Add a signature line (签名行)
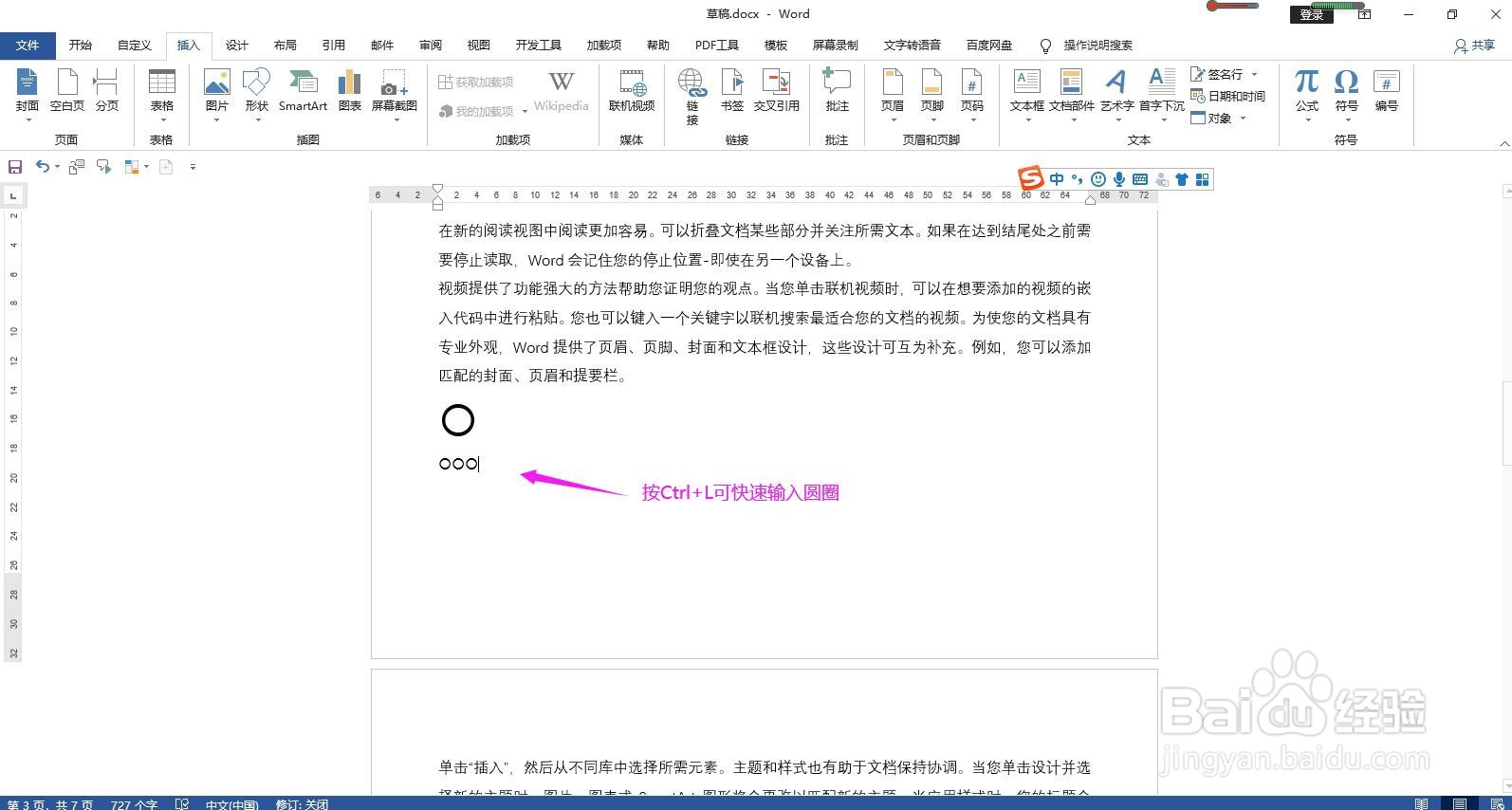The image size is (1512, 810). point(1225,74)
